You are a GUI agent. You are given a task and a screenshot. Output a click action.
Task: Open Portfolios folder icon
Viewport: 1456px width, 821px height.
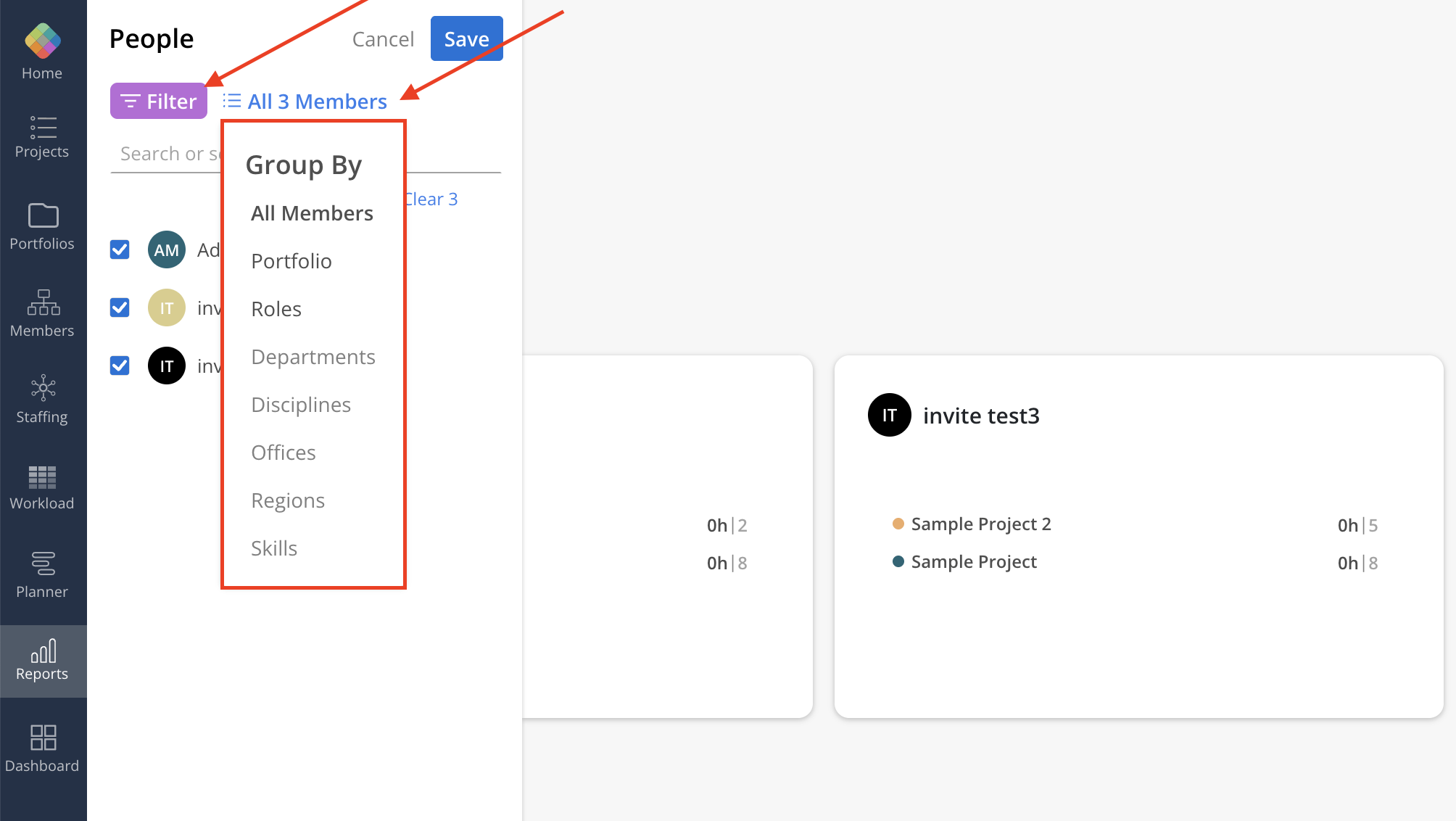pyautogui.click(x=43, y=215)
